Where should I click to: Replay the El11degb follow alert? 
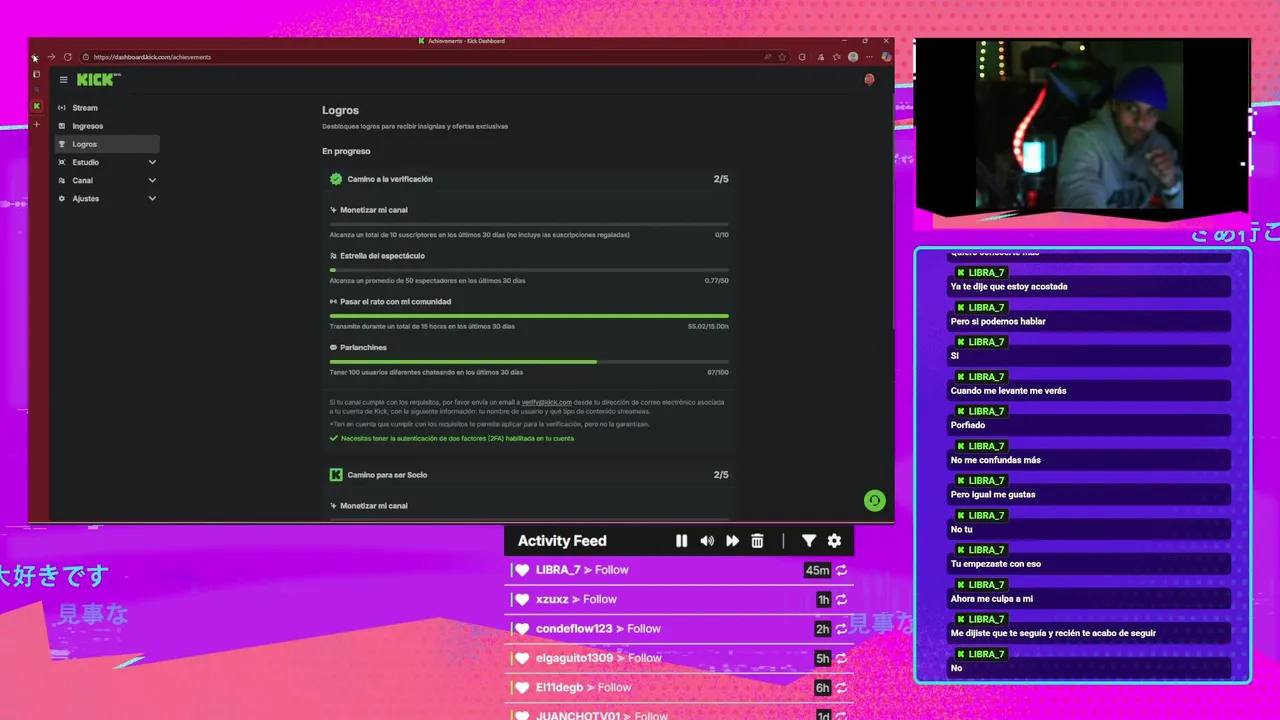[x=841, y=688]
